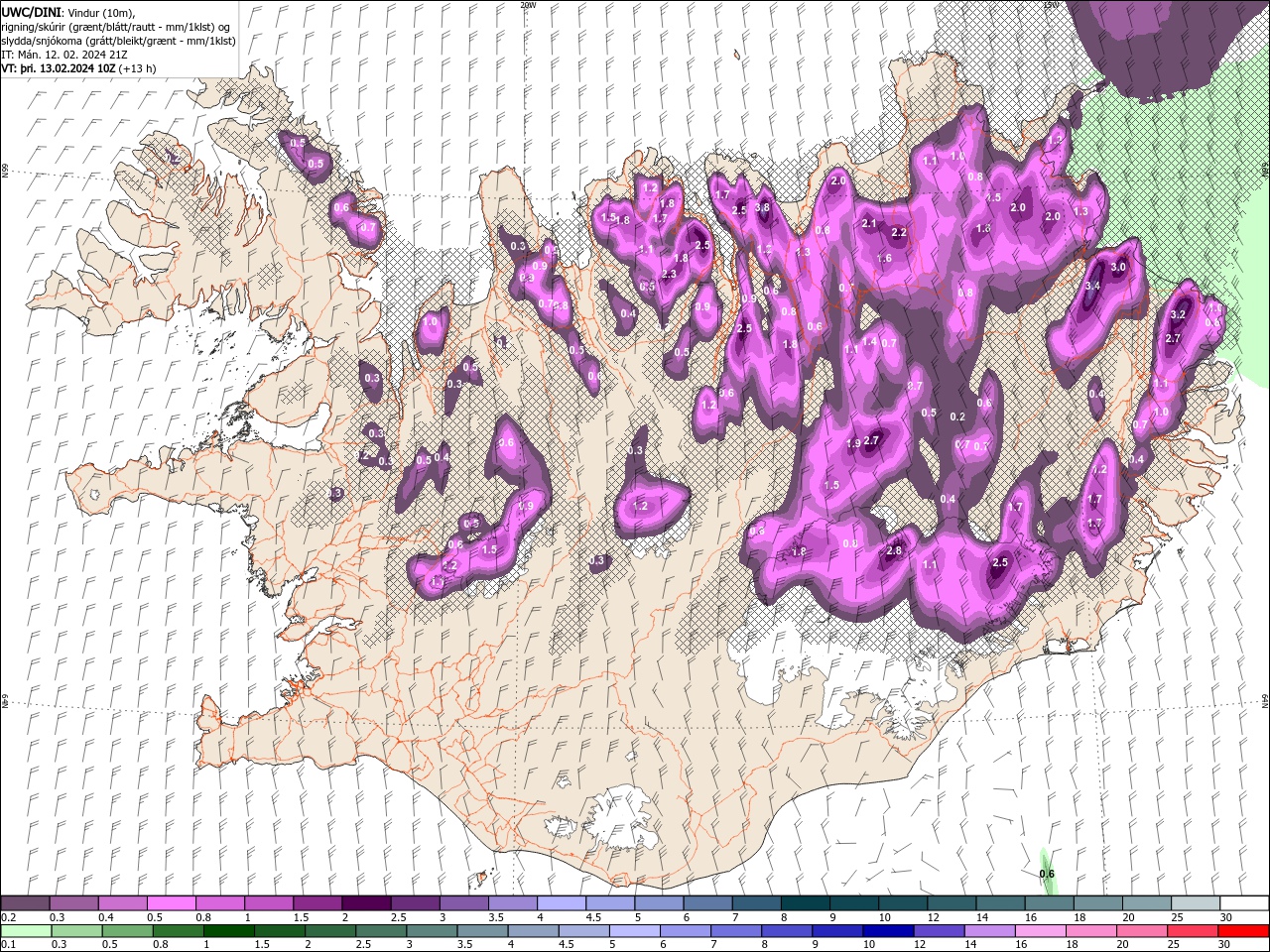Select the bright red 30+ rain swatch
The image size is (1270, 952).
point(1244,931)
